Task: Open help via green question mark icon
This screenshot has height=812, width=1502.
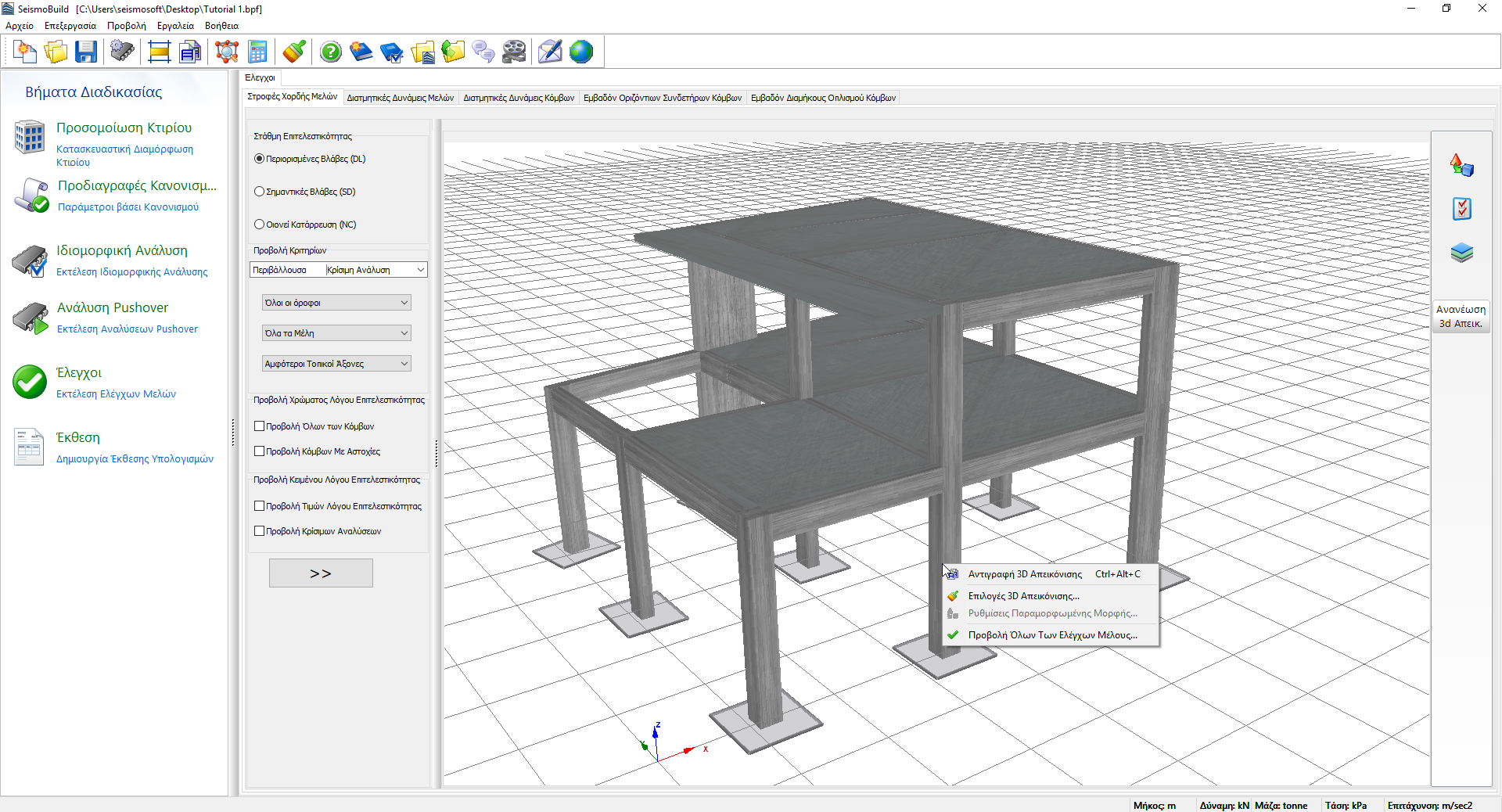Action: click(331, 52)
